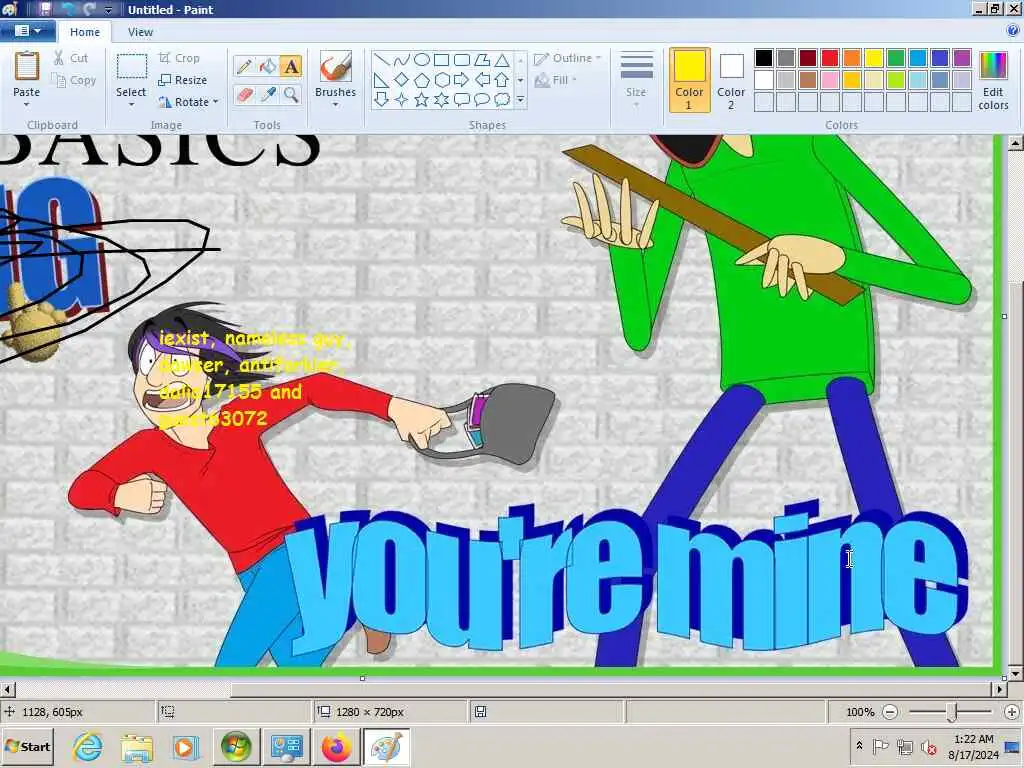Choose the Right arrow shape
This screenshot has width=1024, height=768.
pos(462,80)
